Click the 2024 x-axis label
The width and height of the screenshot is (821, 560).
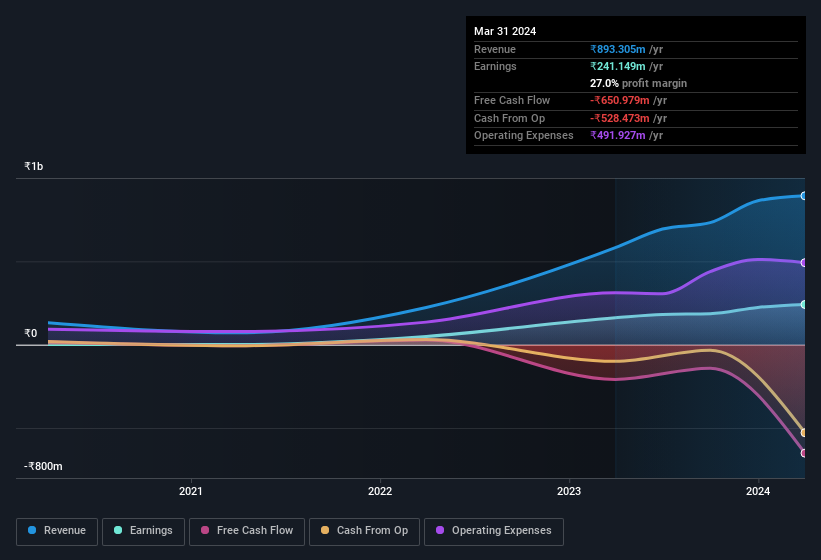758,491
